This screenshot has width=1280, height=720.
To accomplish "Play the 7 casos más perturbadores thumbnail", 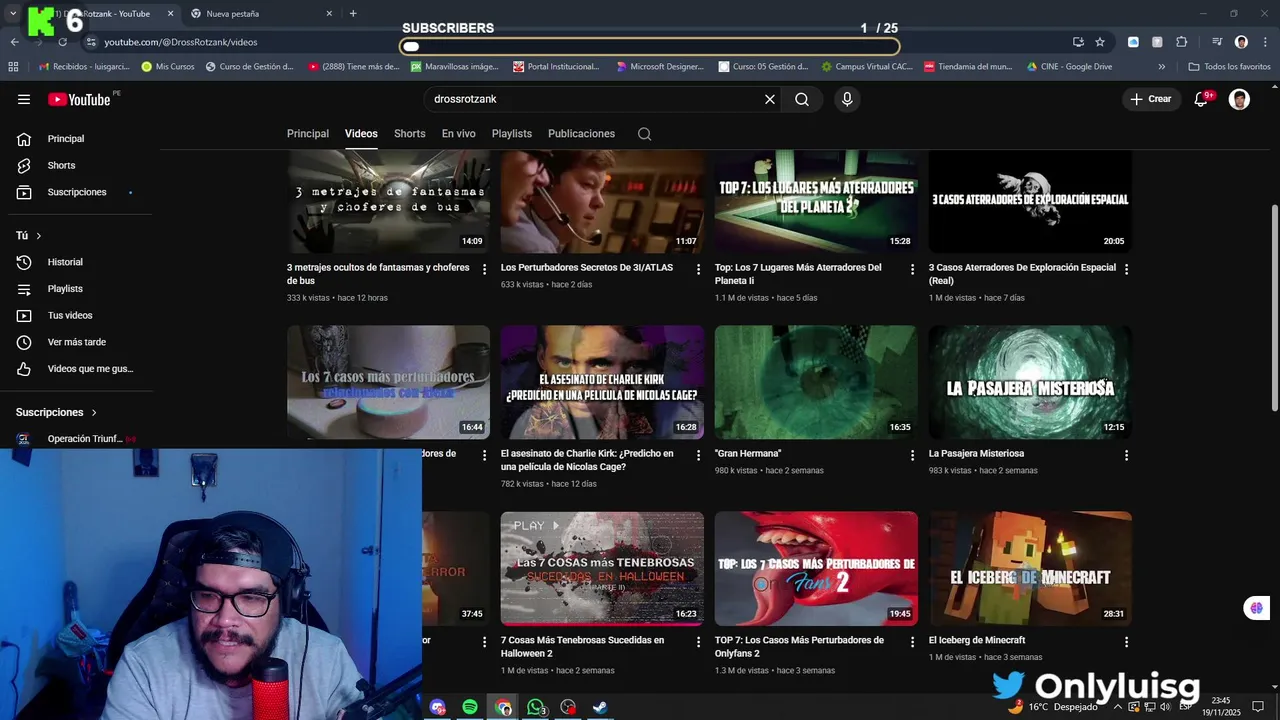I will [x=388, y=382].
